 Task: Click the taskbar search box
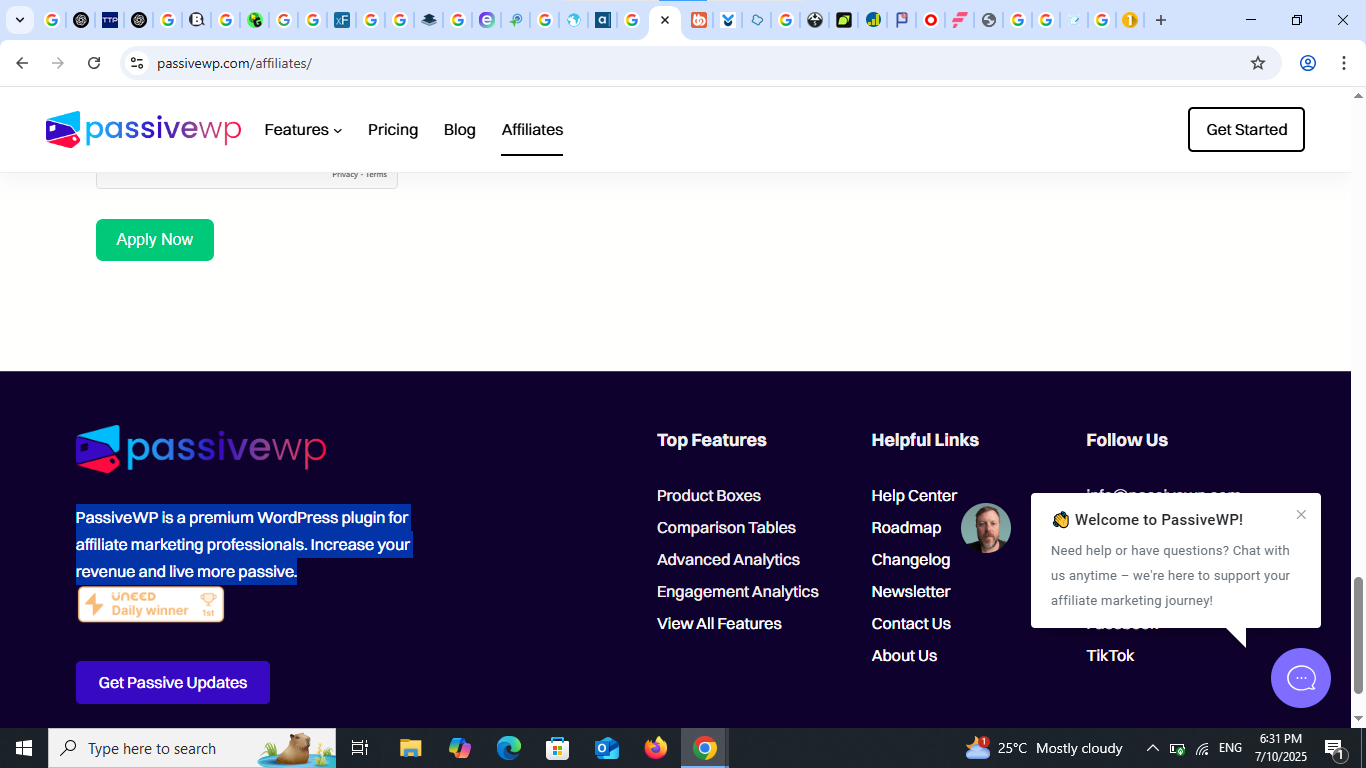point(191,748)
